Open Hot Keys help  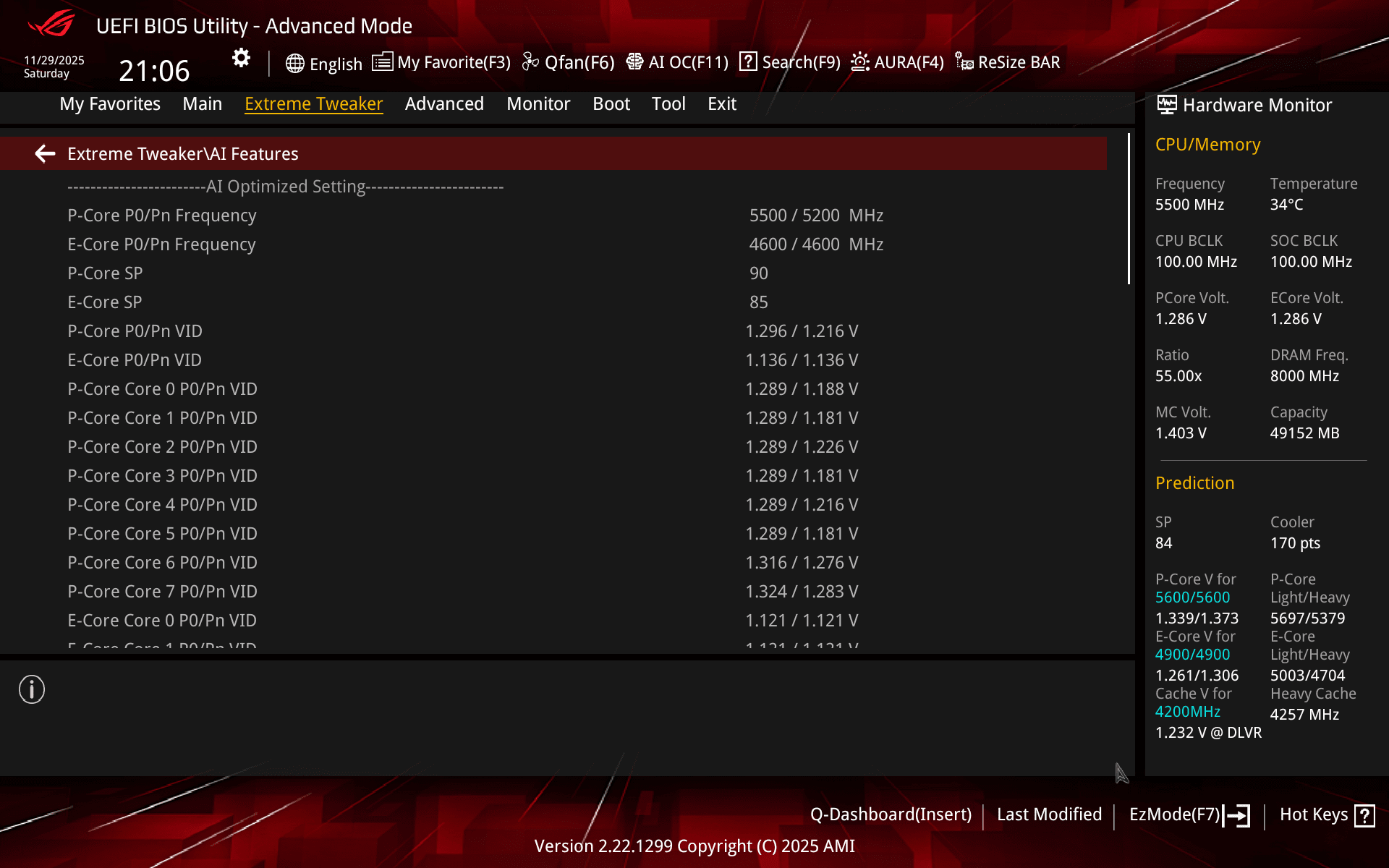pyautogui.click(x=1326, y=814)
